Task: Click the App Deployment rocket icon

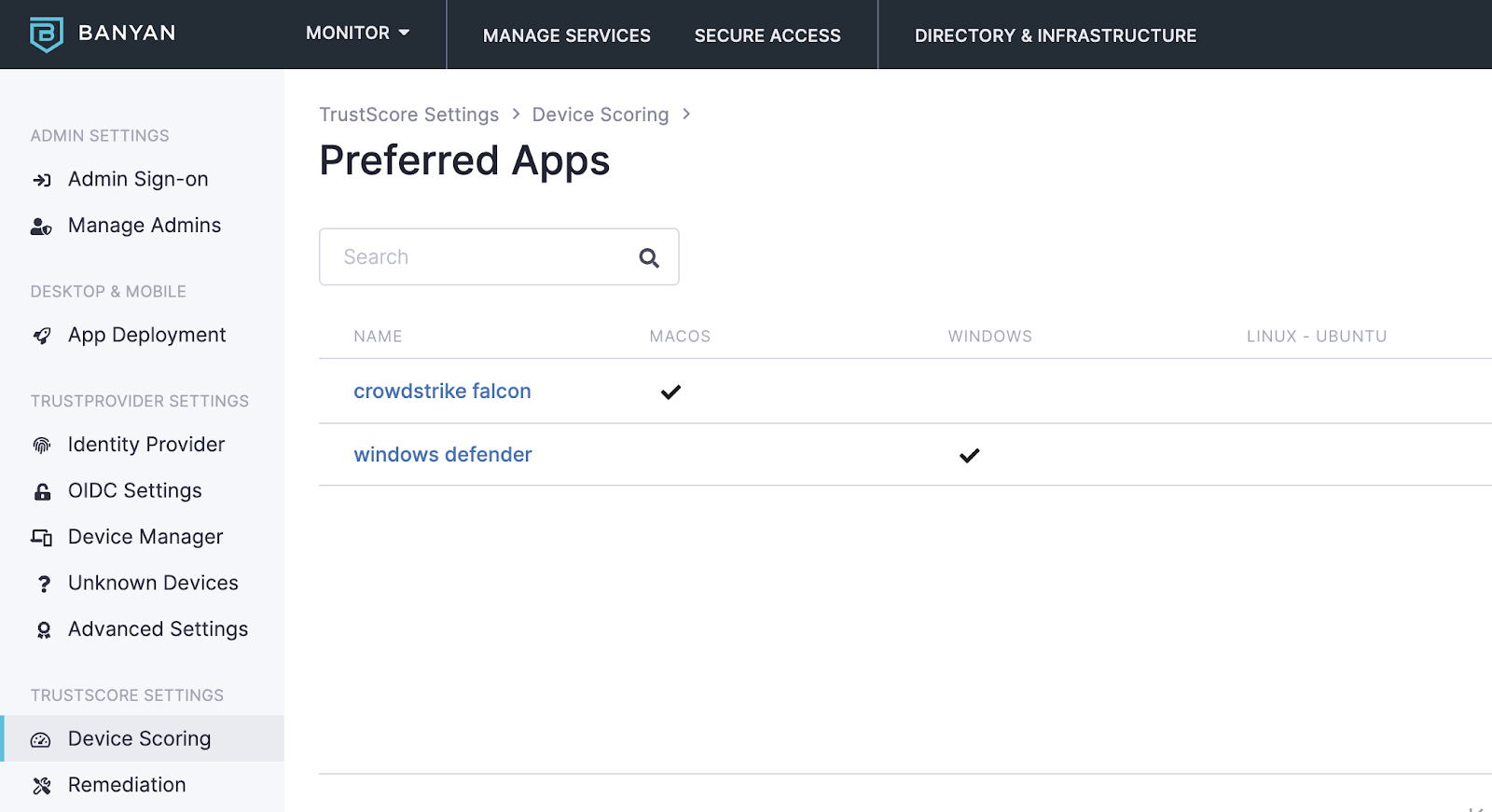Action: coord(42,336)
